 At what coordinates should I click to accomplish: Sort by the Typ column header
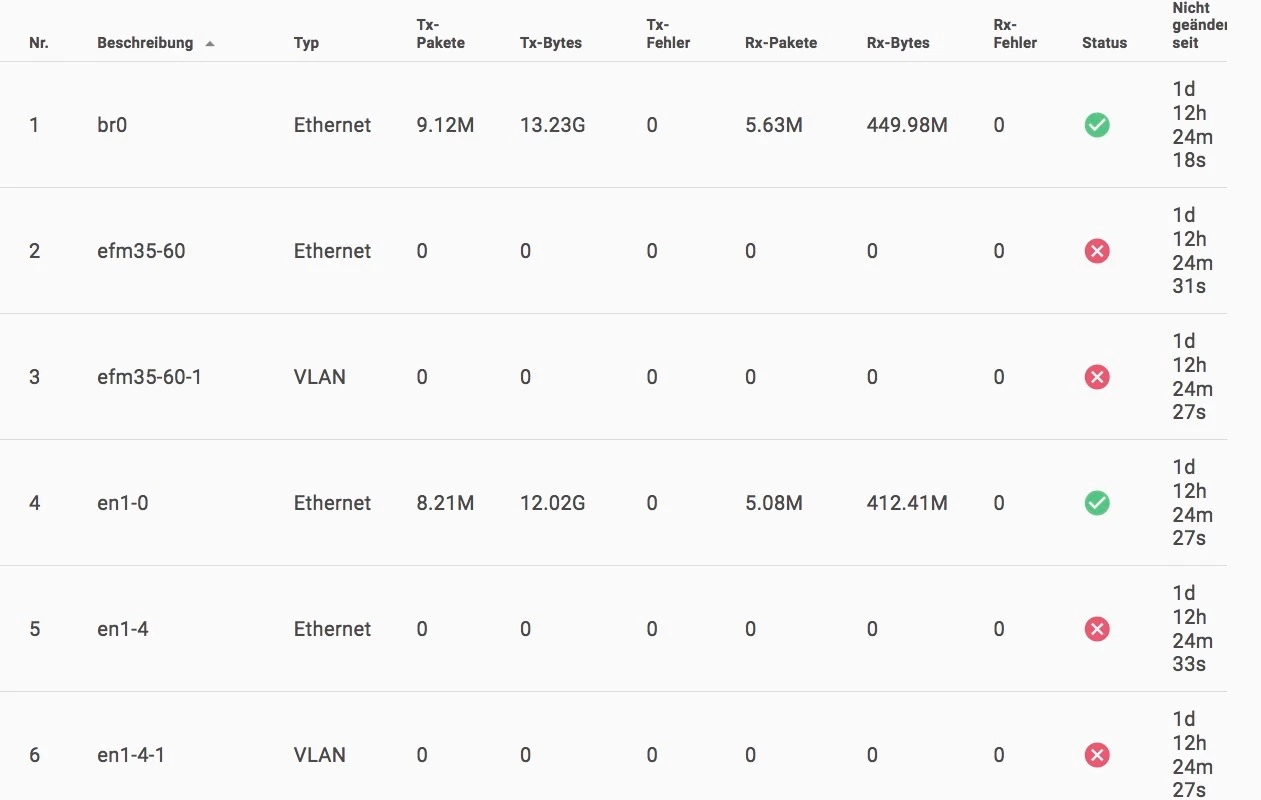[306, 43]
